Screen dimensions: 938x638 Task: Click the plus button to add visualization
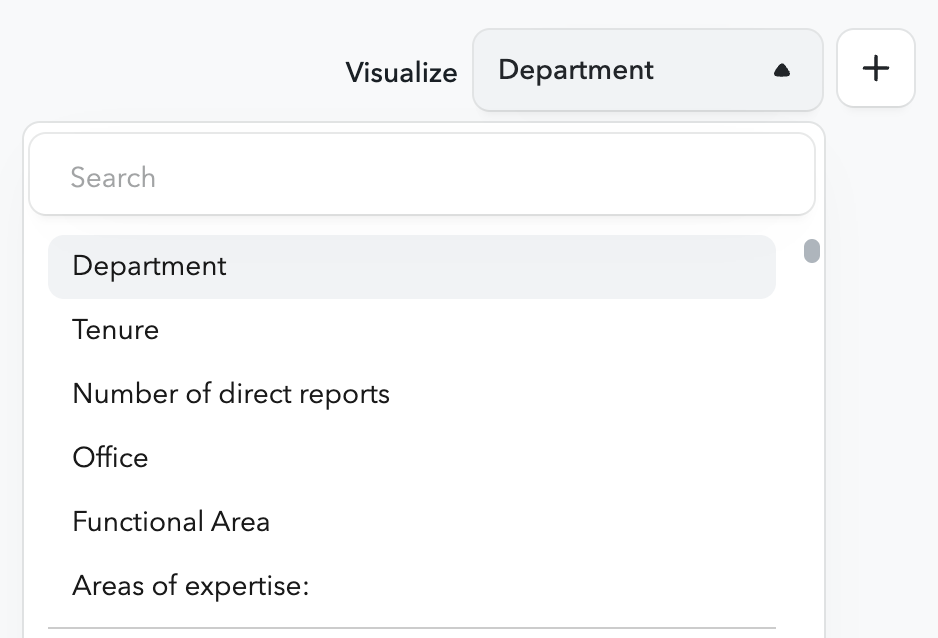pyautogui.click(x=875, y=68)
